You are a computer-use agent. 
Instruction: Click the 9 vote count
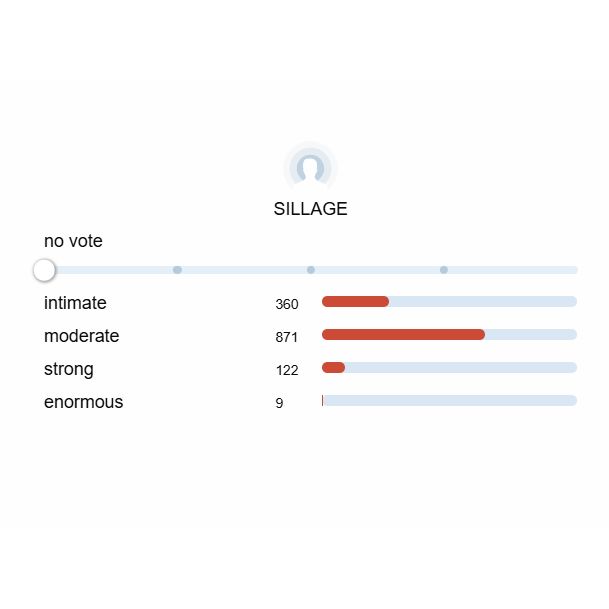tap(280, 403)
